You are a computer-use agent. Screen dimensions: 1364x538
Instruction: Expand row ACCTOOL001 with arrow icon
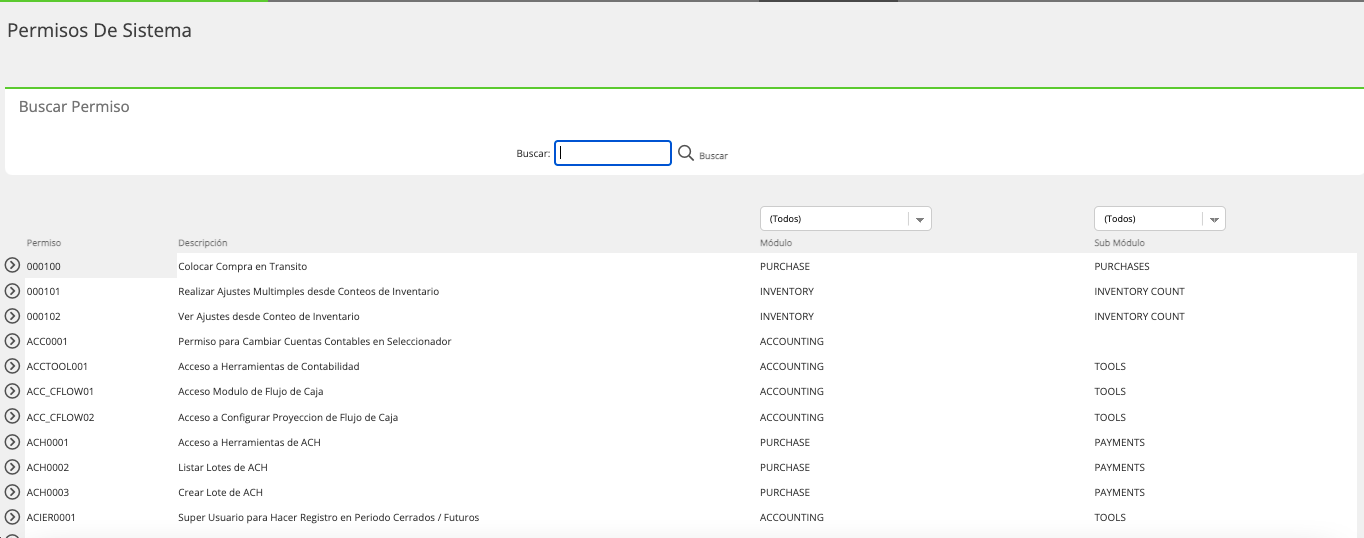[x=13, y=366]
